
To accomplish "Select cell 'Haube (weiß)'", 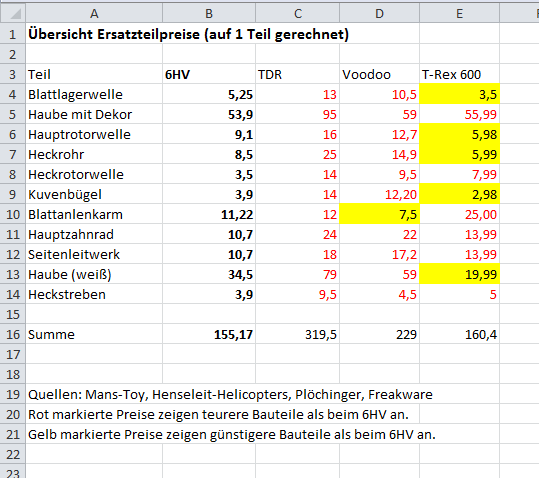I will 94,274.
